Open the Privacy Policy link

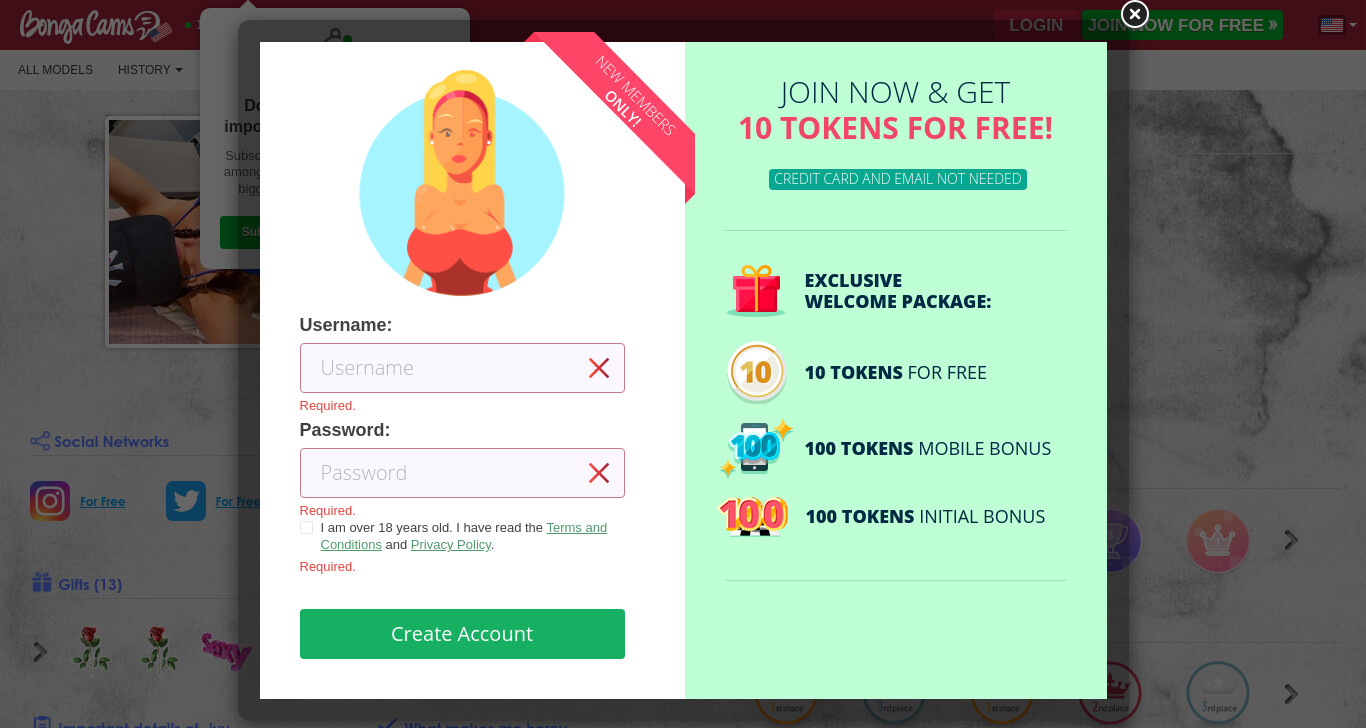(451, 545)
